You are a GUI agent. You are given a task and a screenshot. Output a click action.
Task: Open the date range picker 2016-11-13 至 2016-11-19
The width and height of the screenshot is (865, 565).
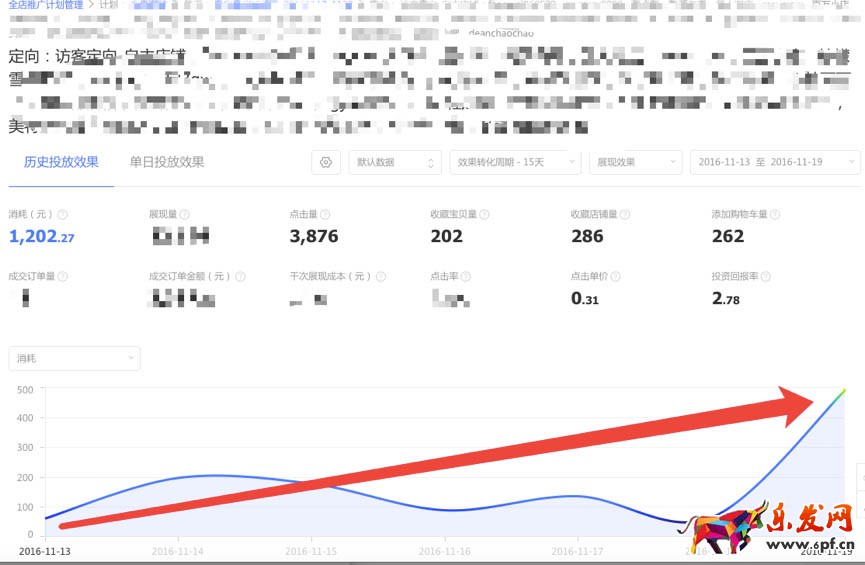click(775, 162)
